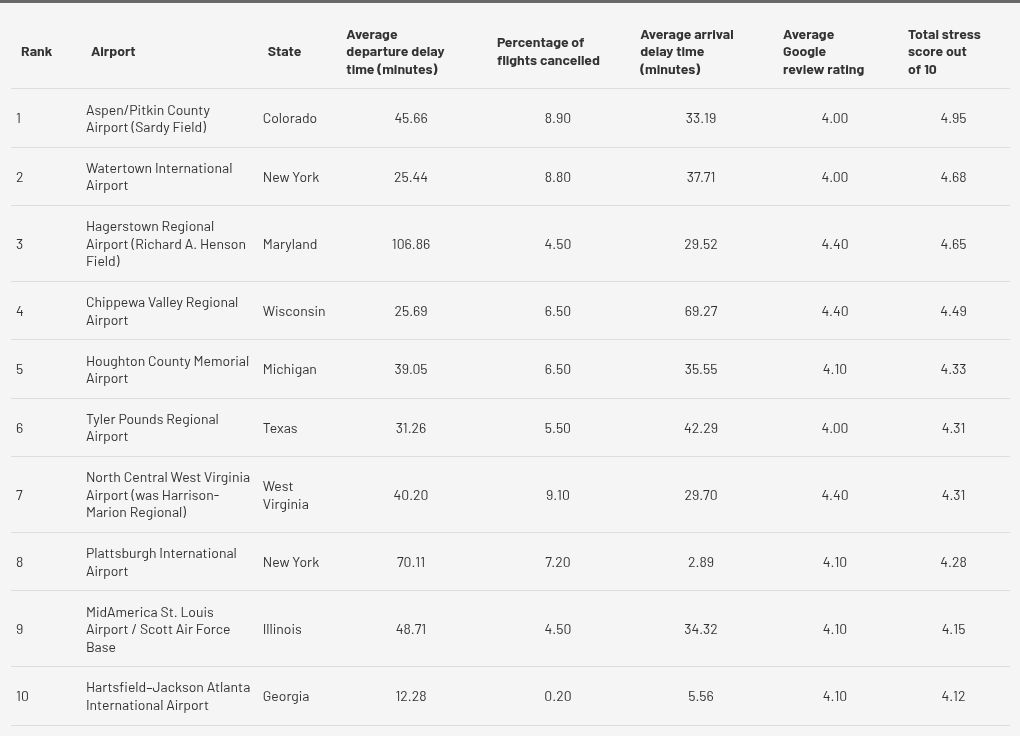
Task: Select the Airport column header
Action: [x=113, y=51]
